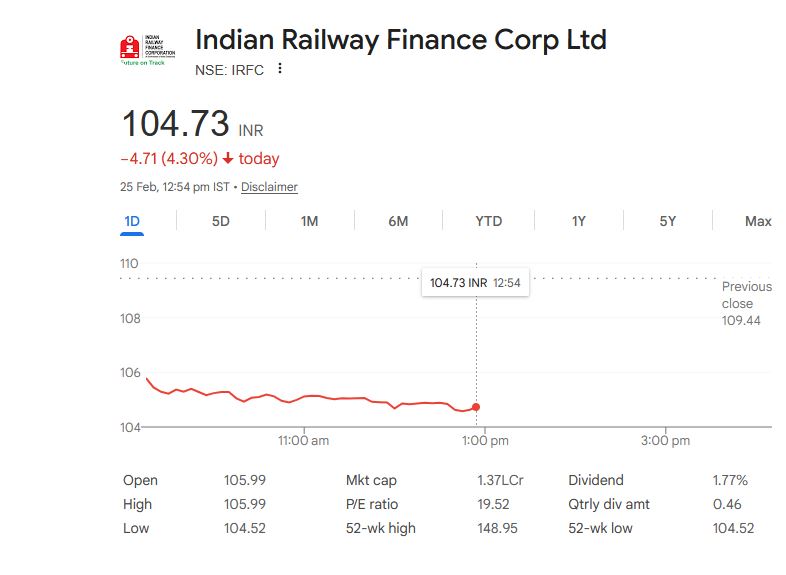Image resolution: width=786 pixels, height=575 pixels.
Task: Show the 6M chart range
Action: click(x=398, y=221)
